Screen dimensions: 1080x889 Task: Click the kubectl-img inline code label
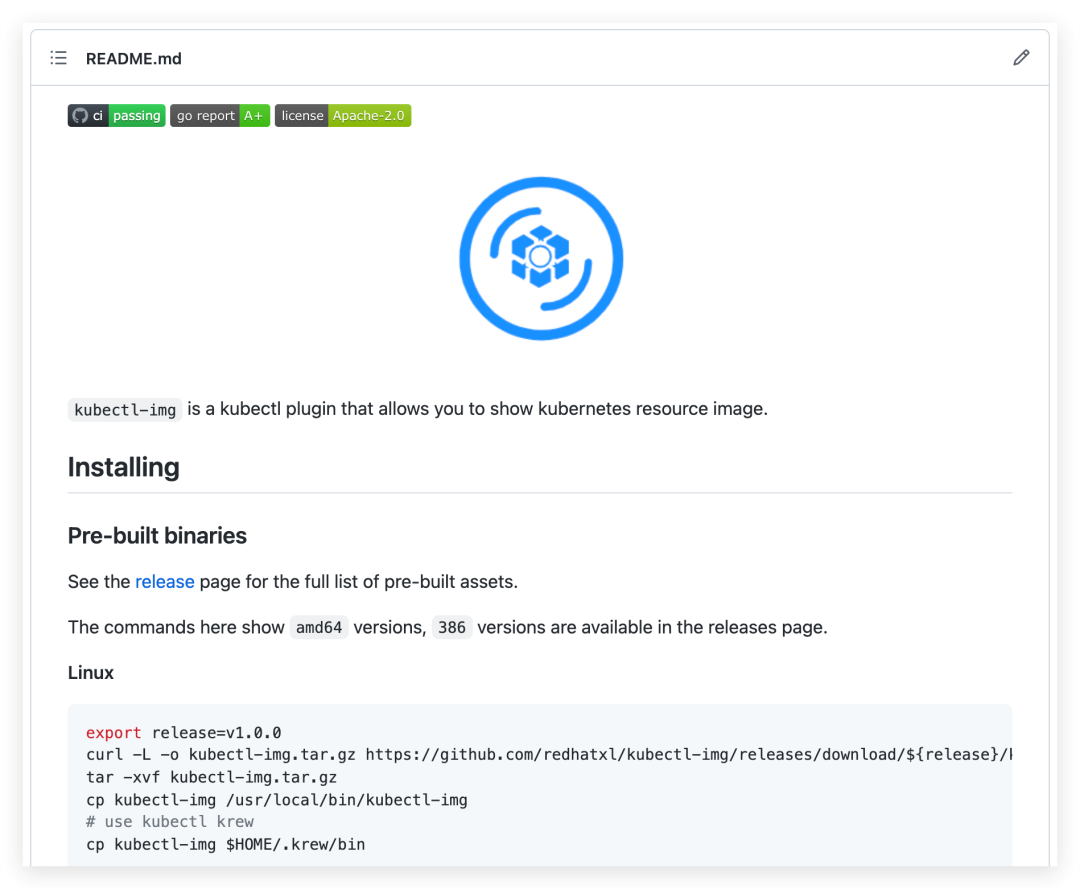125,410
